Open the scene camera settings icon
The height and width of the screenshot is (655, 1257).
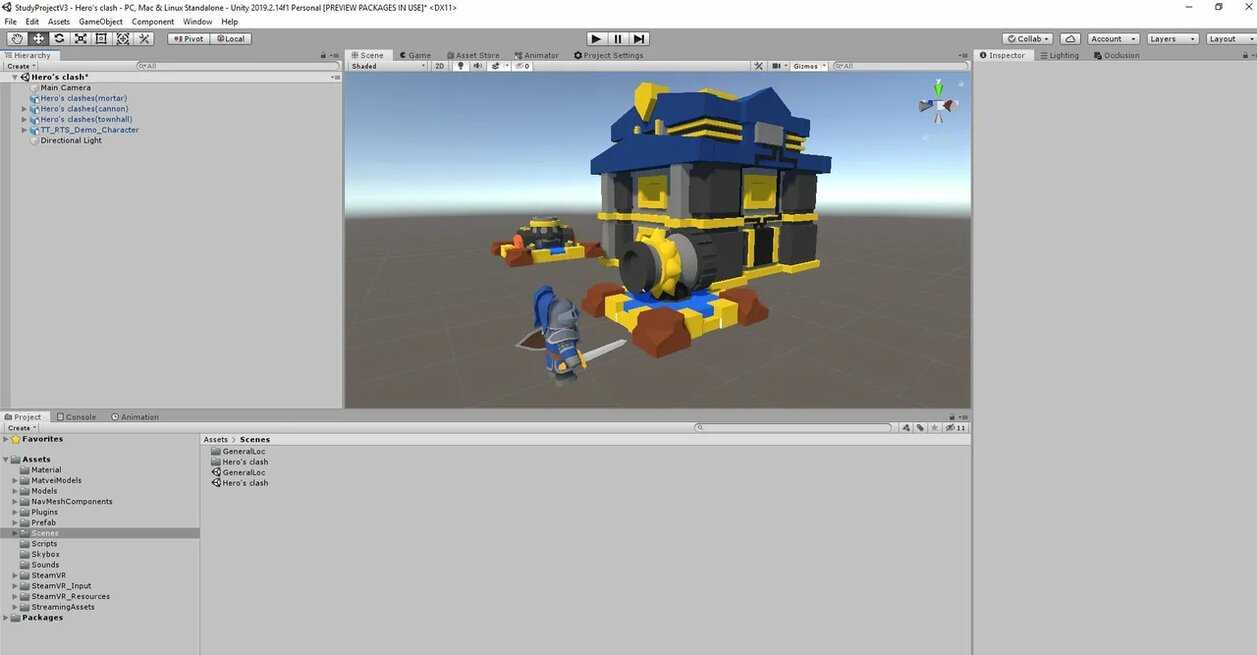click(x=777, y=66)
